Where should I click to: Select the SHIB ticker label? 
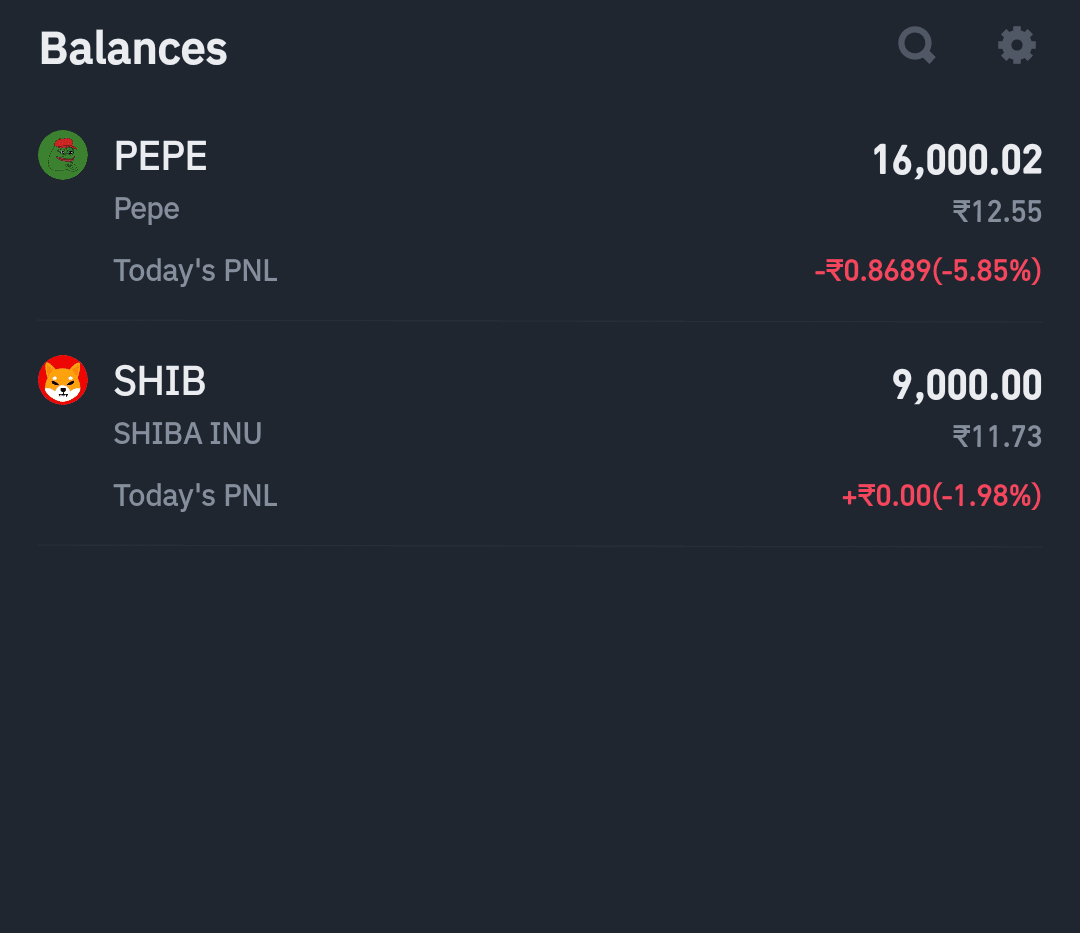pos(160,381)
